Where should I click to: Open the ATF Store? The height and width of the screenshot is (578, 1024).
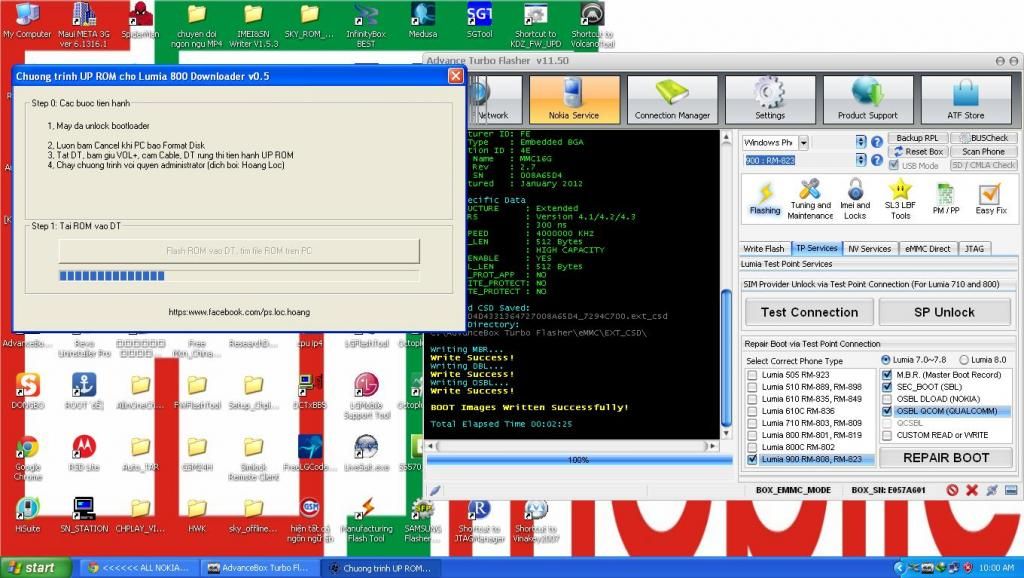click(965, 99)
